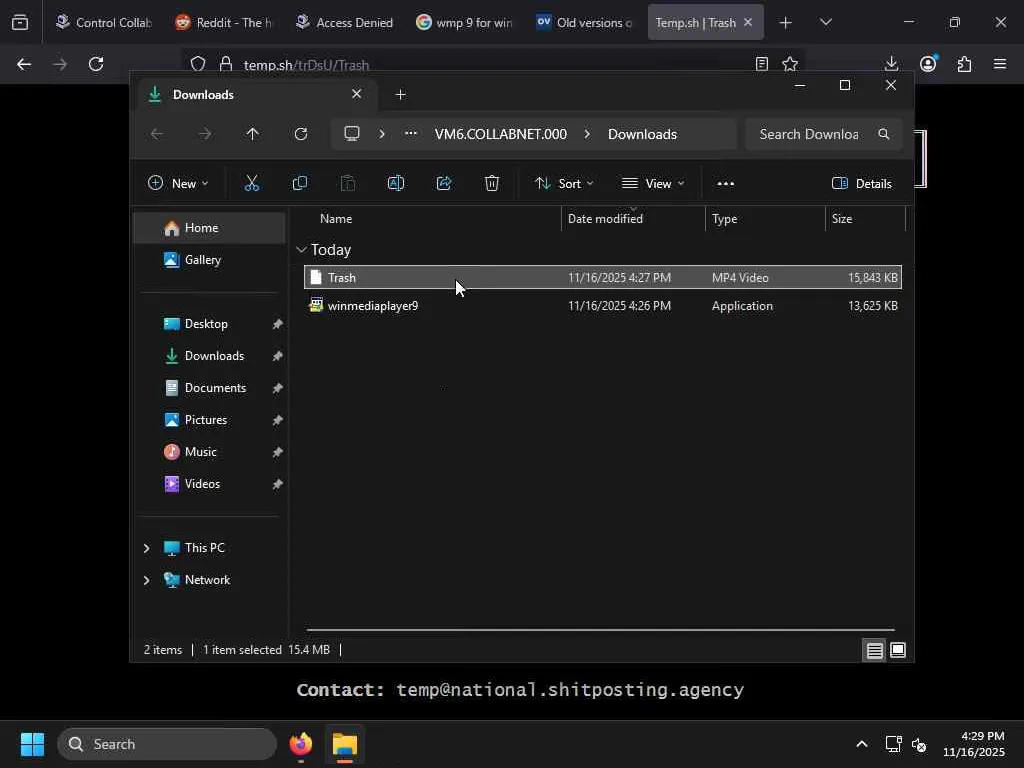Click Explorer forward navigation arrow
Viewport: 1024px width, 768px height.
[x=205, y=134]
